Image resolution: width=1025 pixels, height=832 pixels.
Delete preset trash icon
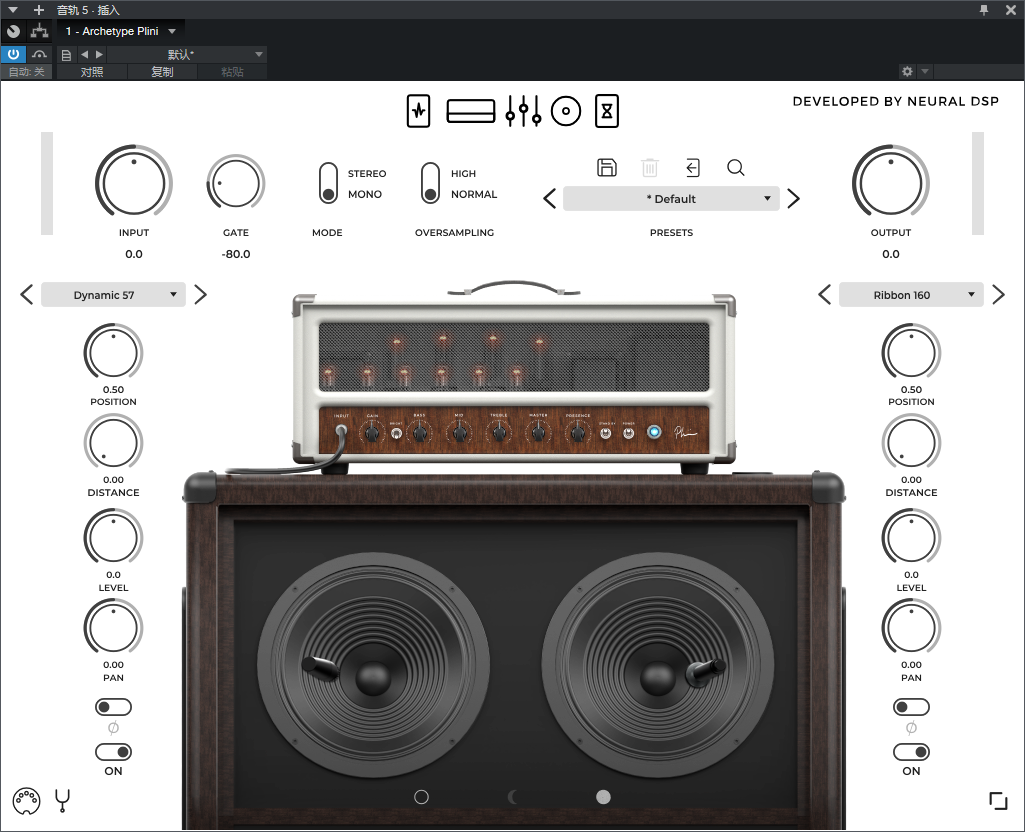(x=649, y=168)
